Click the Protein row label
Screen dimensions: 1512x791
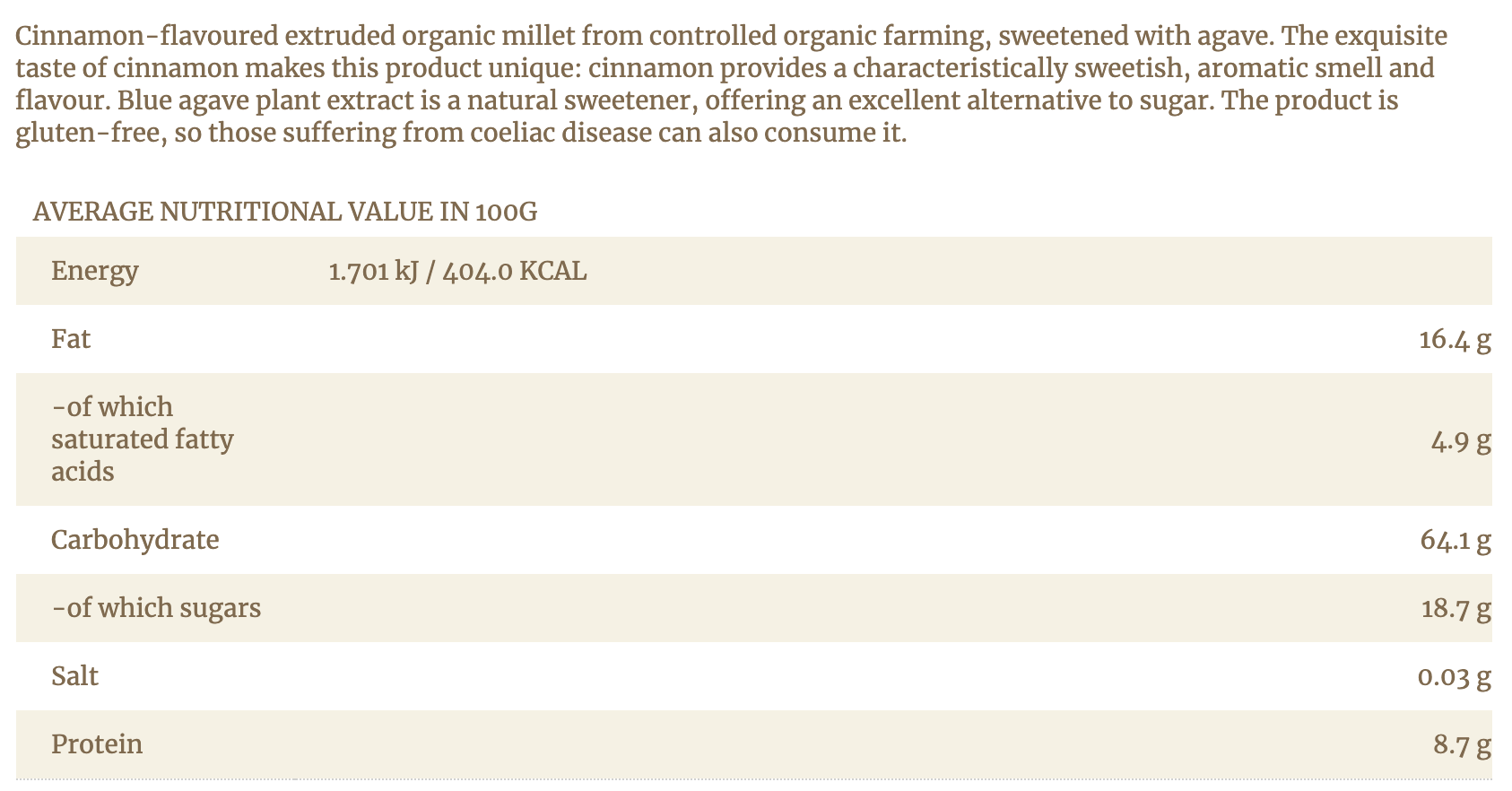pos(97,744)
